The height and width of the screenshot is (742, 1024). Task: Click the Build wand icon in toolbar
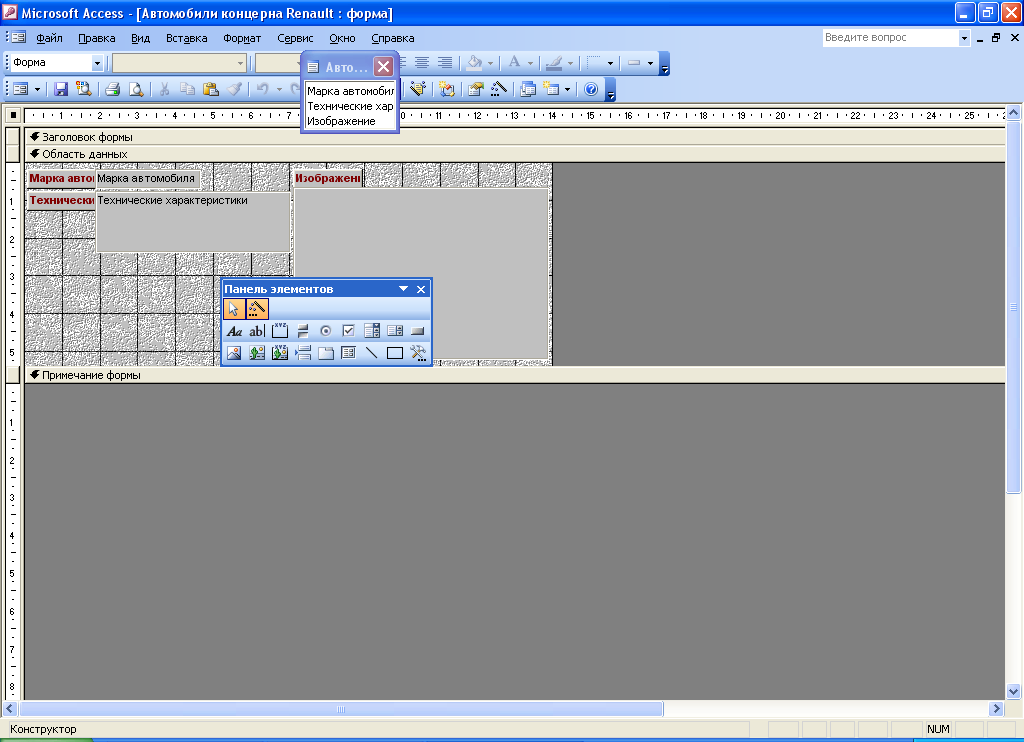498,89
